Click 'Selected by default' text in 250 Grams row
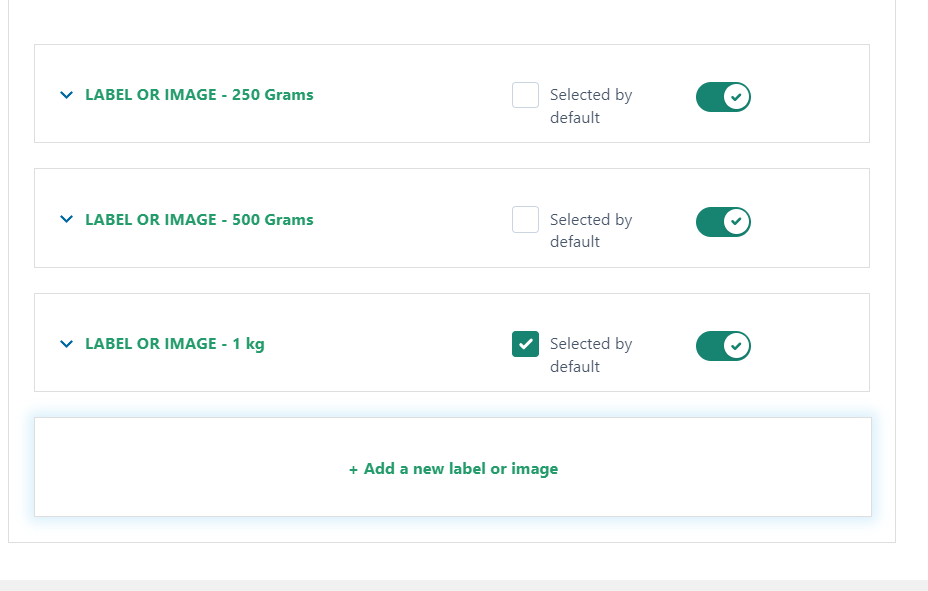 point(591,106)
